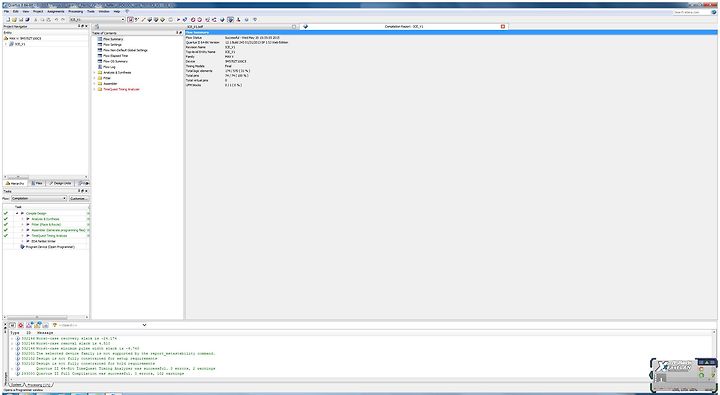The height and width of the screenshot is (395, 720).
Task: Expand the Fitter (Place & Route) task
Action: (x=22, y=225)
